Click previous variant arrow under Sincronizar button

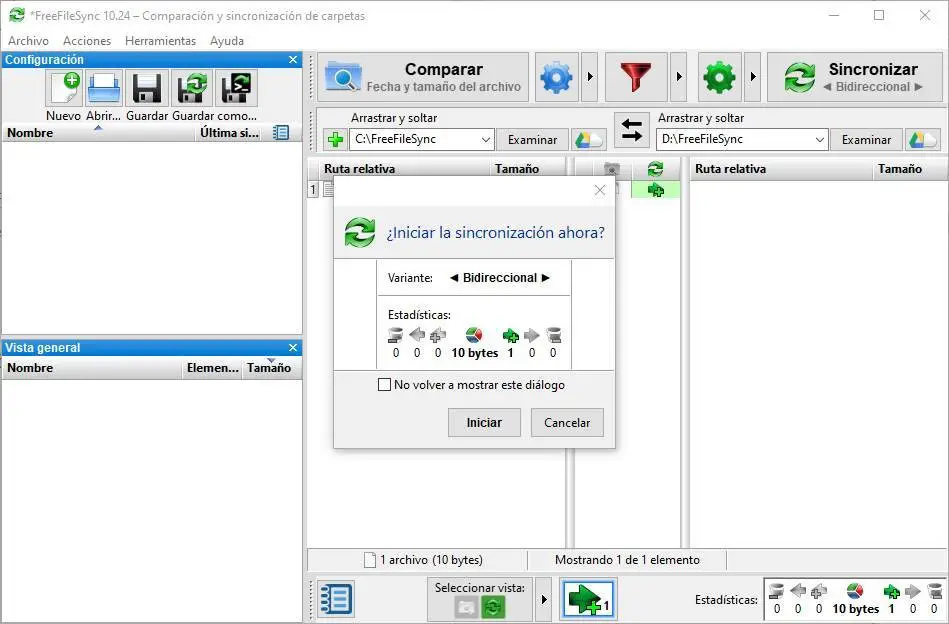coord(827,87)
